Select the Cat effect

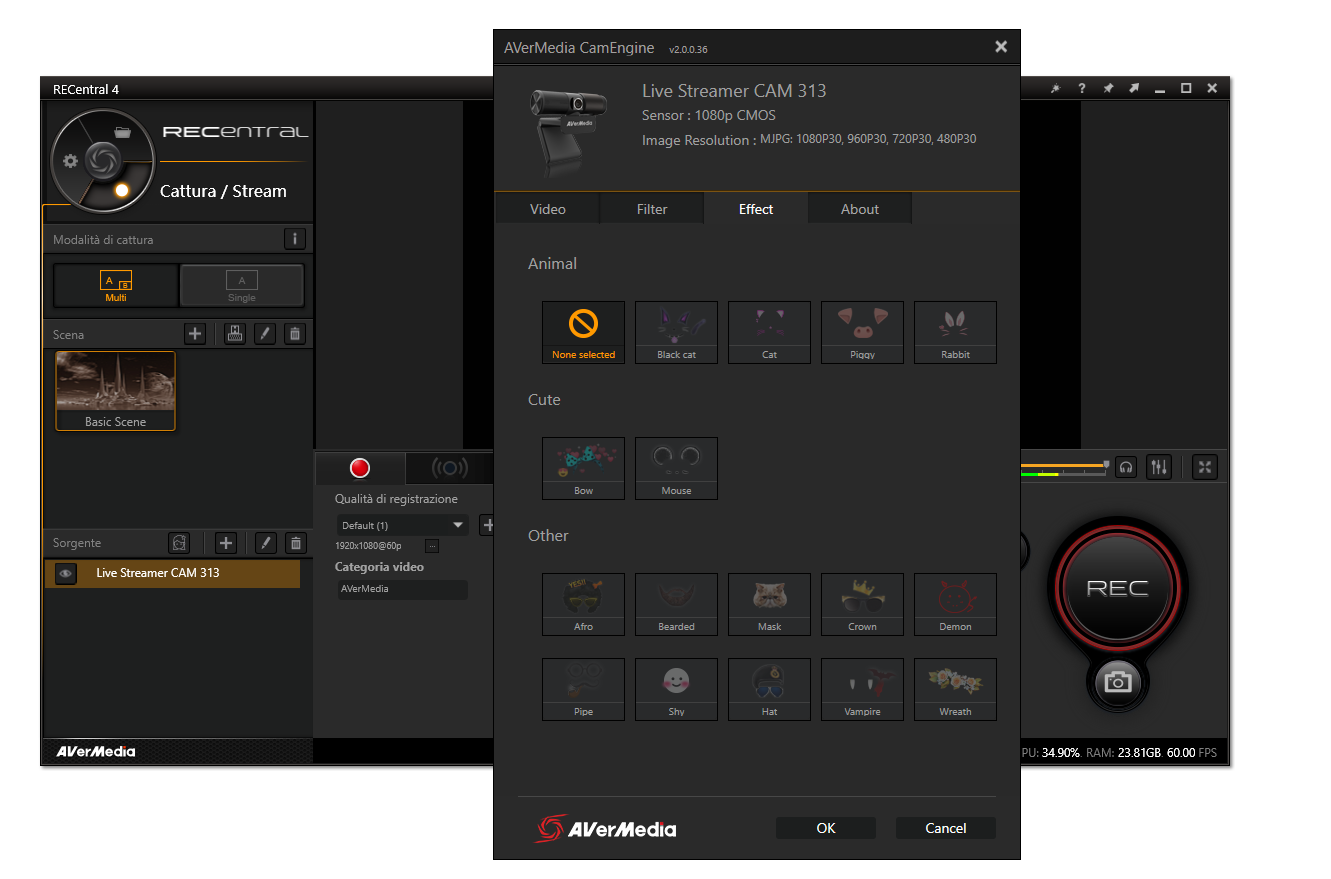(x=769, y=332)
